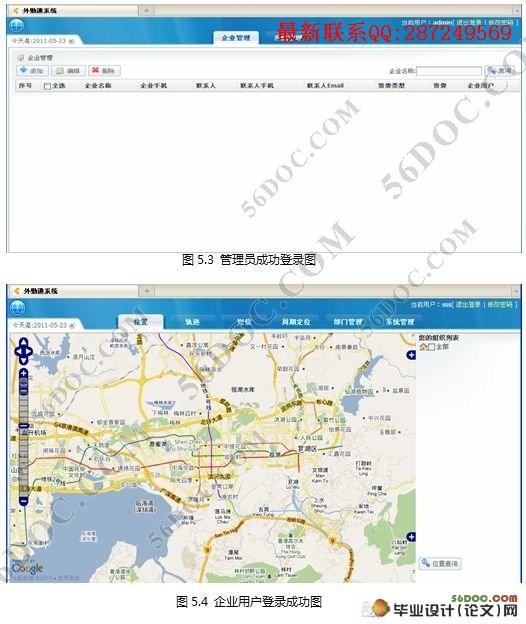The width and height of the screenshot is (526, 624).
Task: Select the 外勤通系统 browser tab in the map window
Action: click(x=73, y=291)
